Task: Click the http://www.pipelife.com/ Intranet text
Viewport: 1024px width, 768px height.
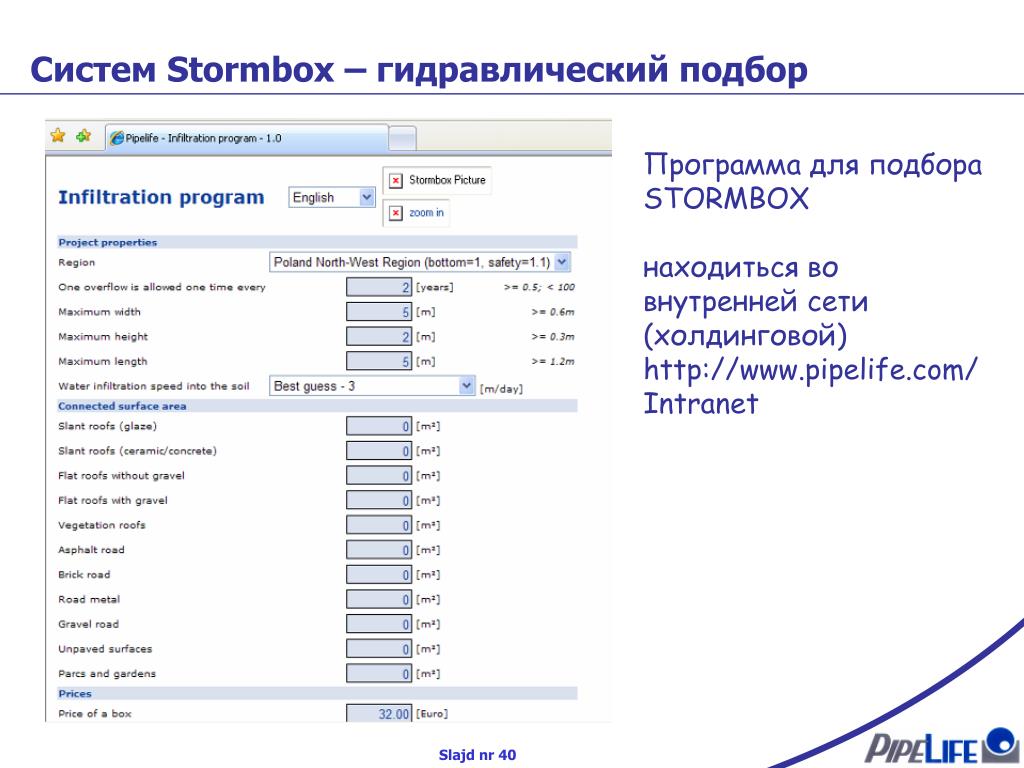Action: 810,387
